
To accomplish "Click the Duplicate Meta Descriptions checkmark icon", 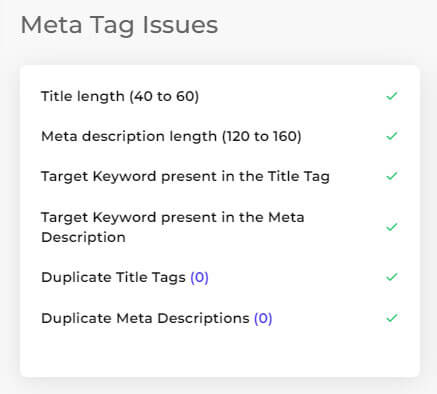I will point(392,318).
